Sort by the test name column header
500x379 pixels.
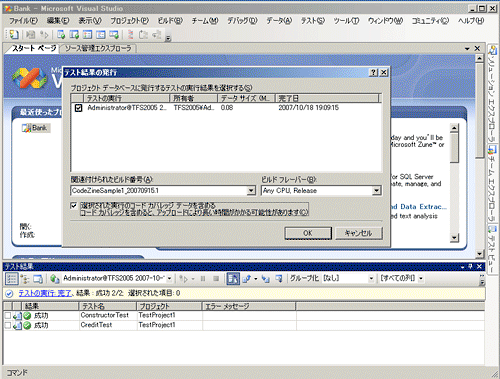point(107,306)
